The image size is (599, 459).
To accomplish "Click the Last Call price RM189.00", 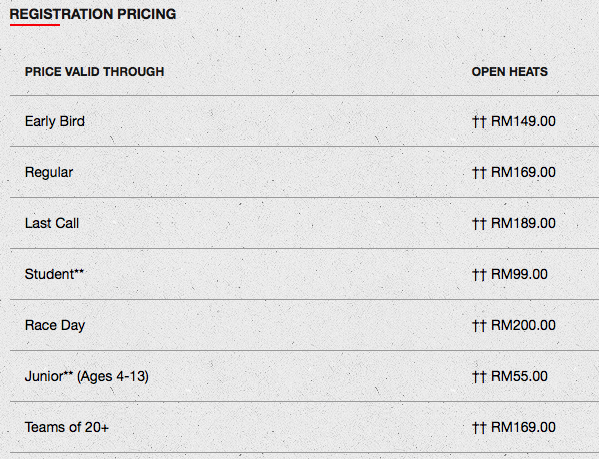I will click(523, 223).
